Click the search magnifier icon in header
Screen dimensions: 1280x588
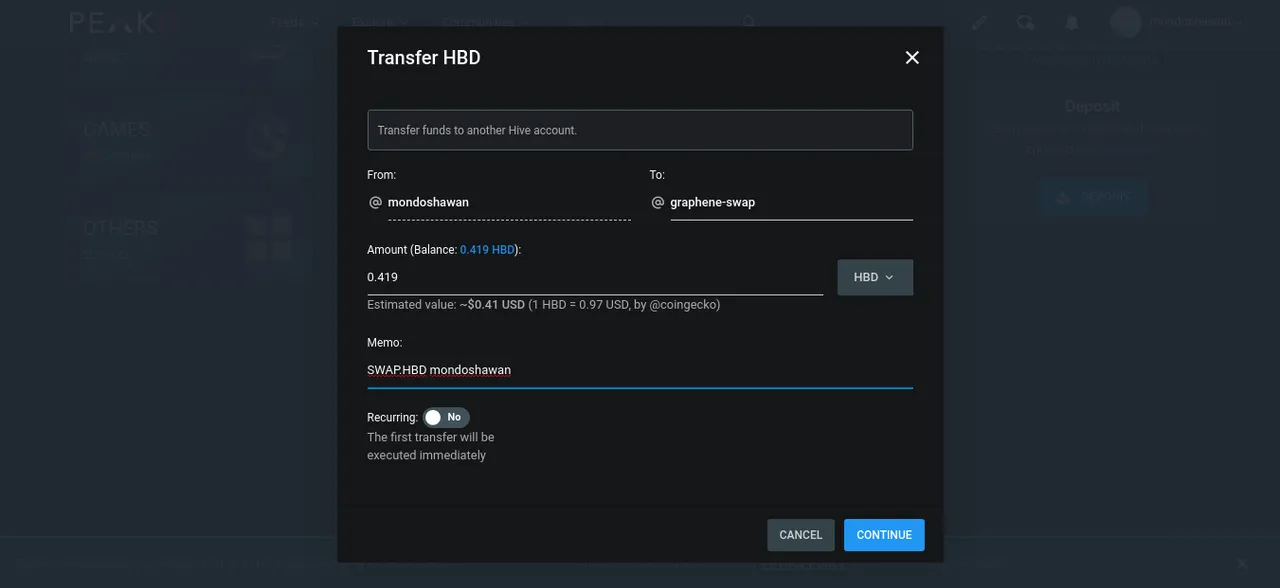748,22
